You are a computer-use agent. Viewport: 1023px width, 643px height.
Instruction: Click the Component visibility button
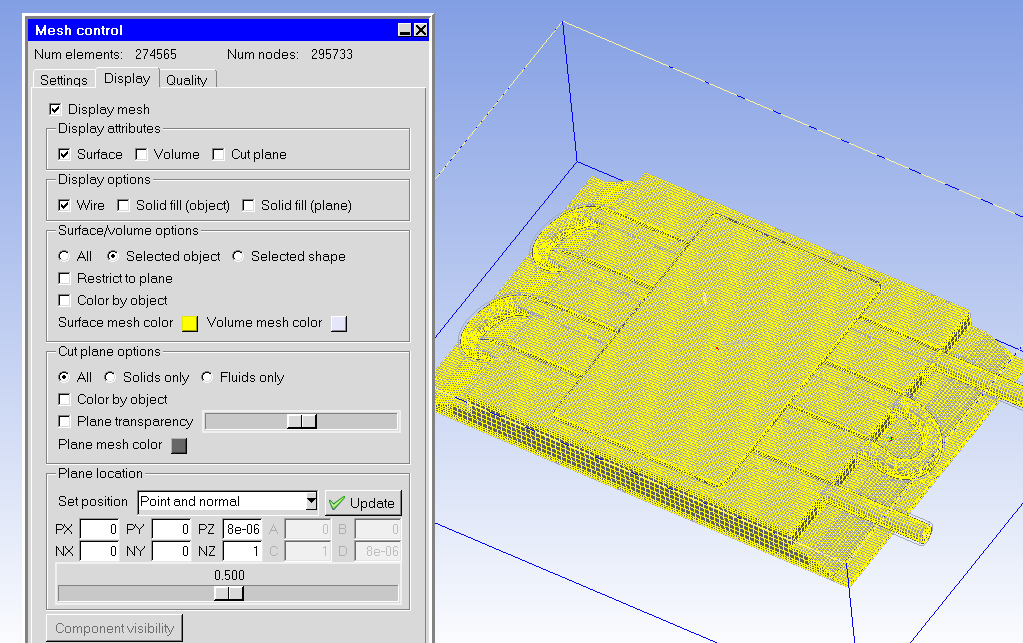[114, 628]
